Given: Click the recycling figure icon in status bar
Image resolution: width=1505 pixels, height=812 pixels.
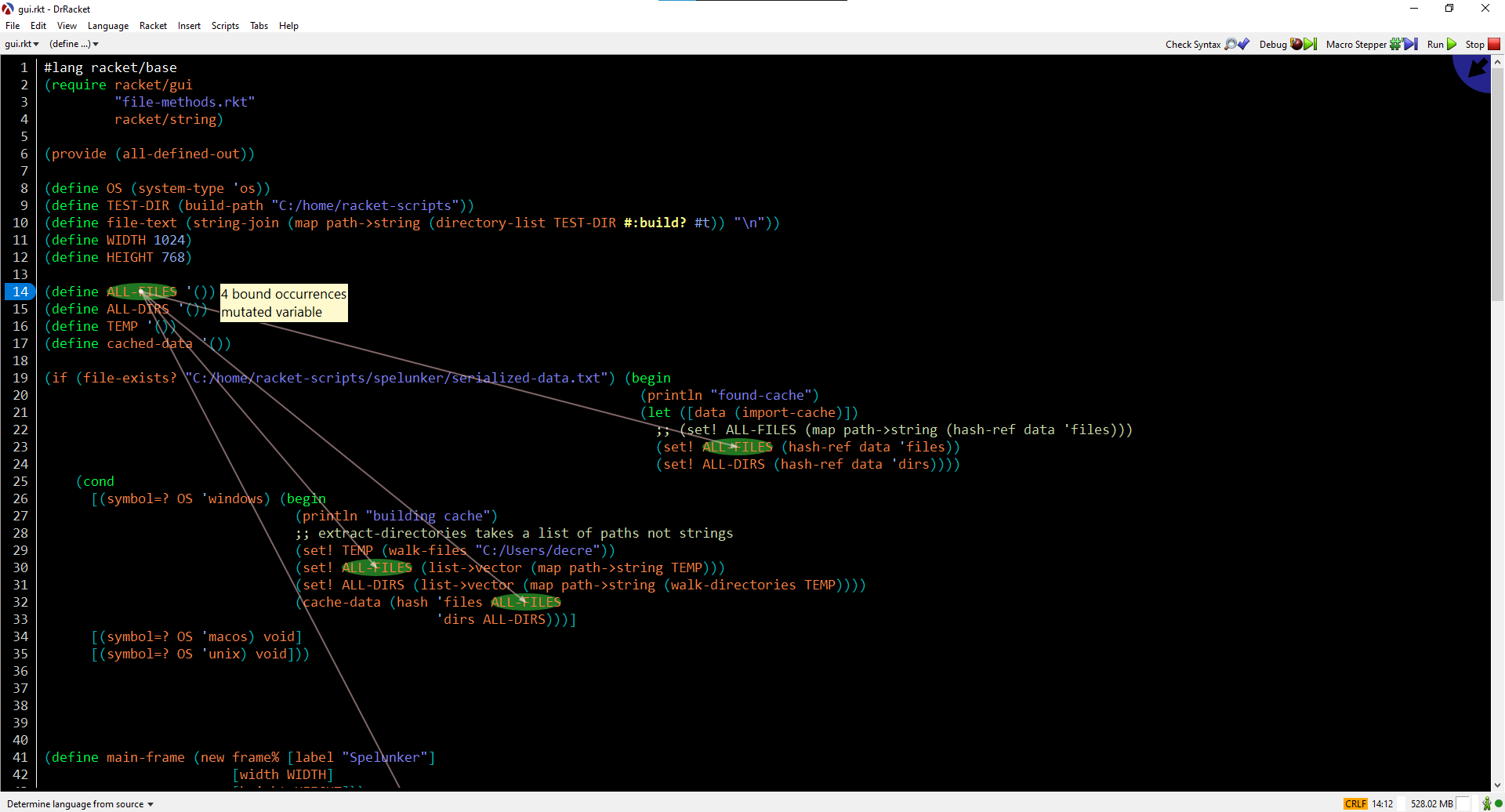Looking at the screenshot, I should click(x=1486, y=803).
